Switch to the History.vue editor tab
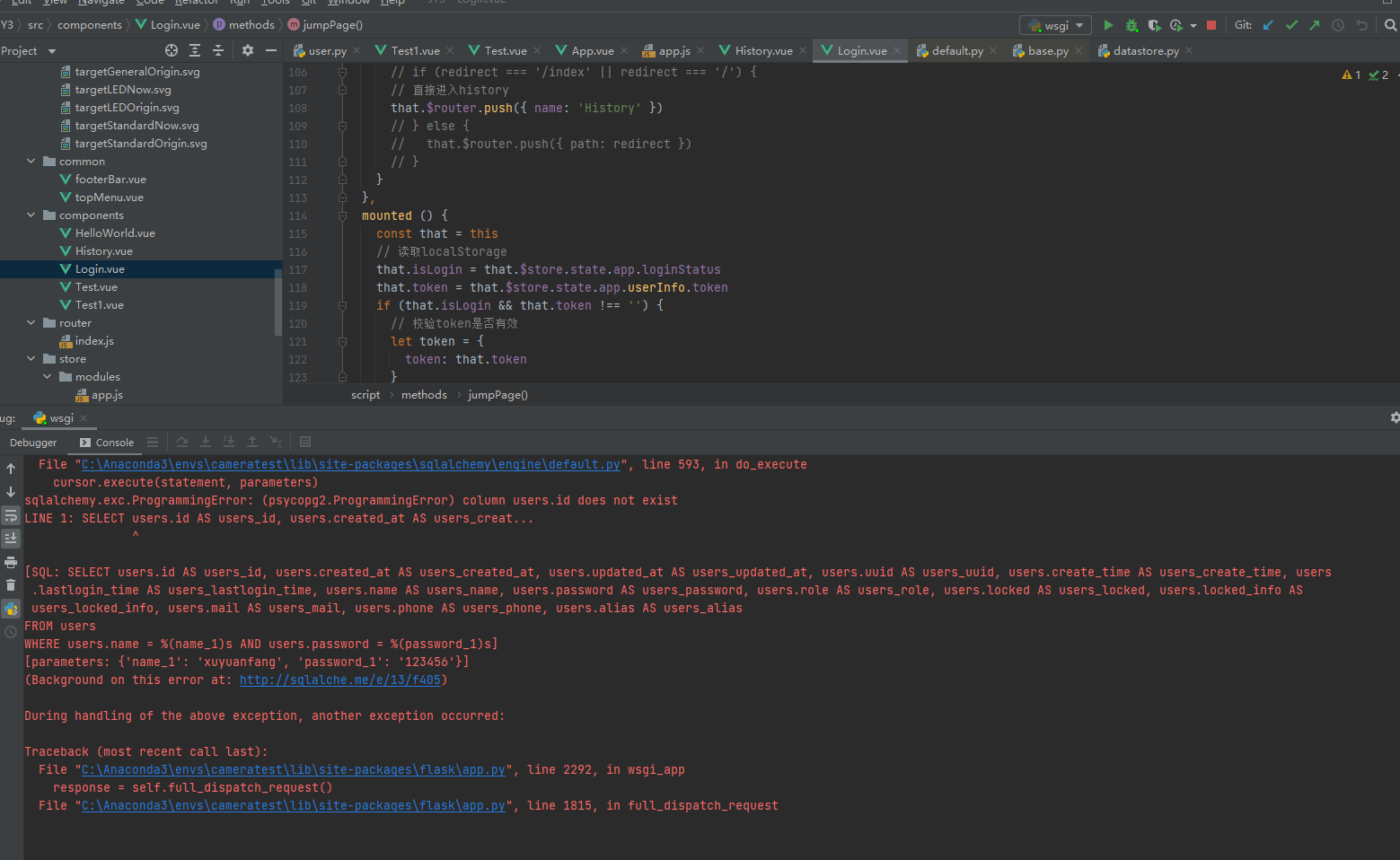The image size is (1400, 860). [x=762, y=51]
